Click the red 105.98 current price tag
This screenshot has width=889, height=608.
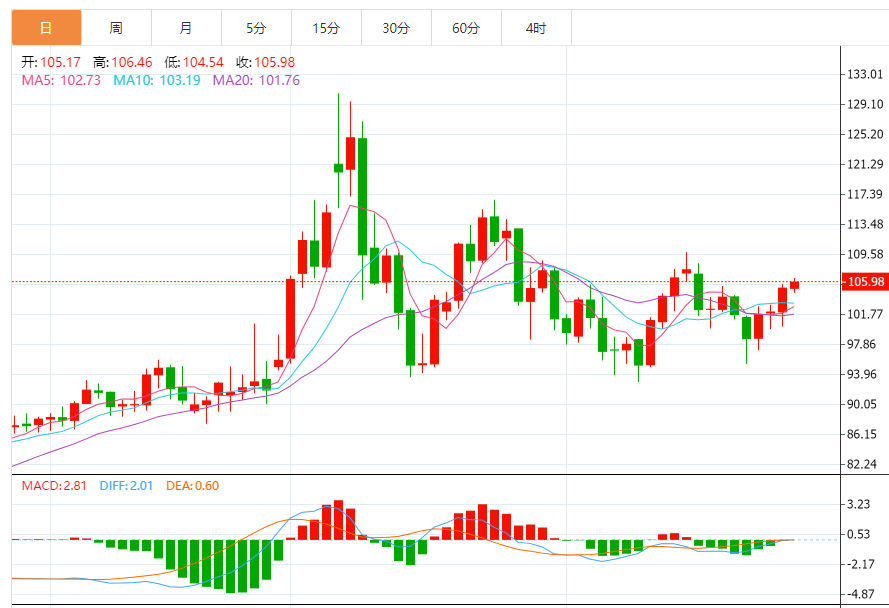click(865, 282)
